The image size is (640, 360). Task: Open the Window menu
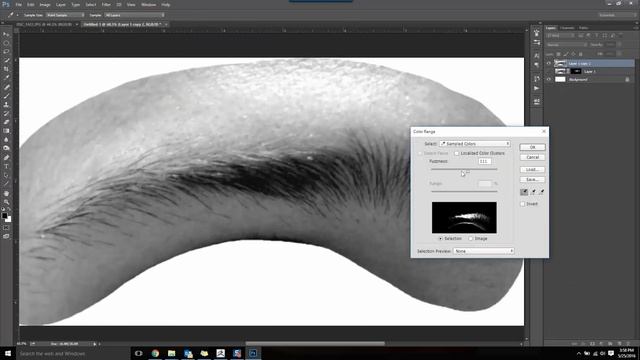(149, 5)
